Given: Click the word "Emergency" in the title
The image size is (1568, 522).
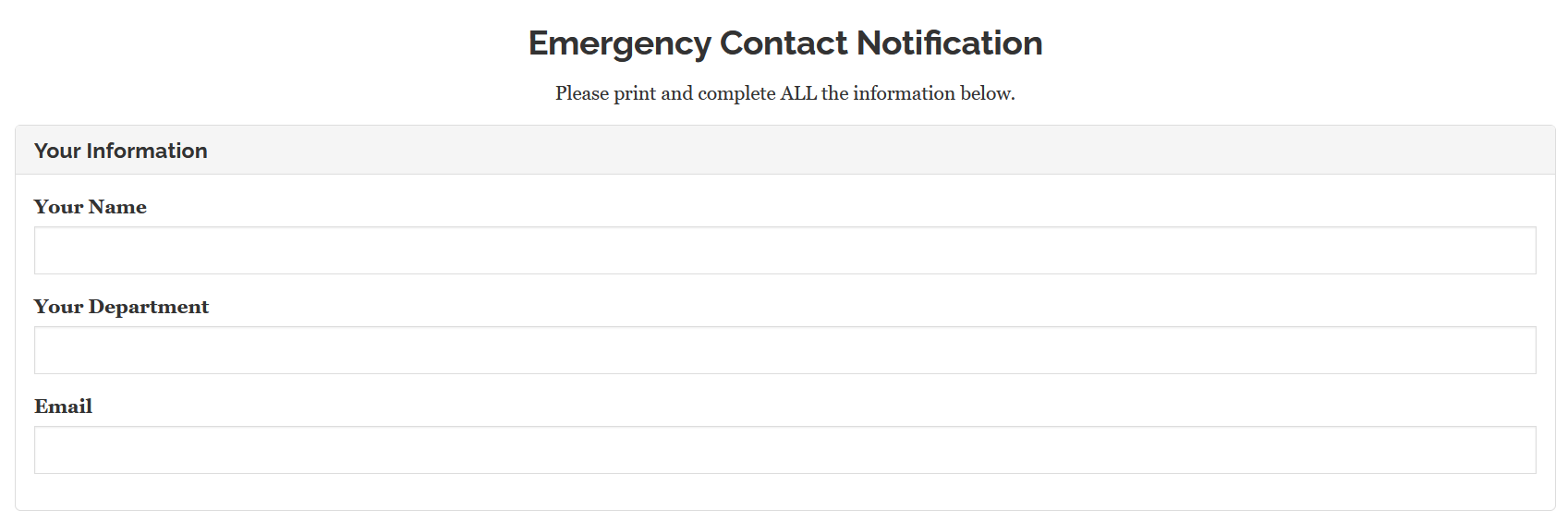Looking at the screenshot, I should (x=619, y=43).
